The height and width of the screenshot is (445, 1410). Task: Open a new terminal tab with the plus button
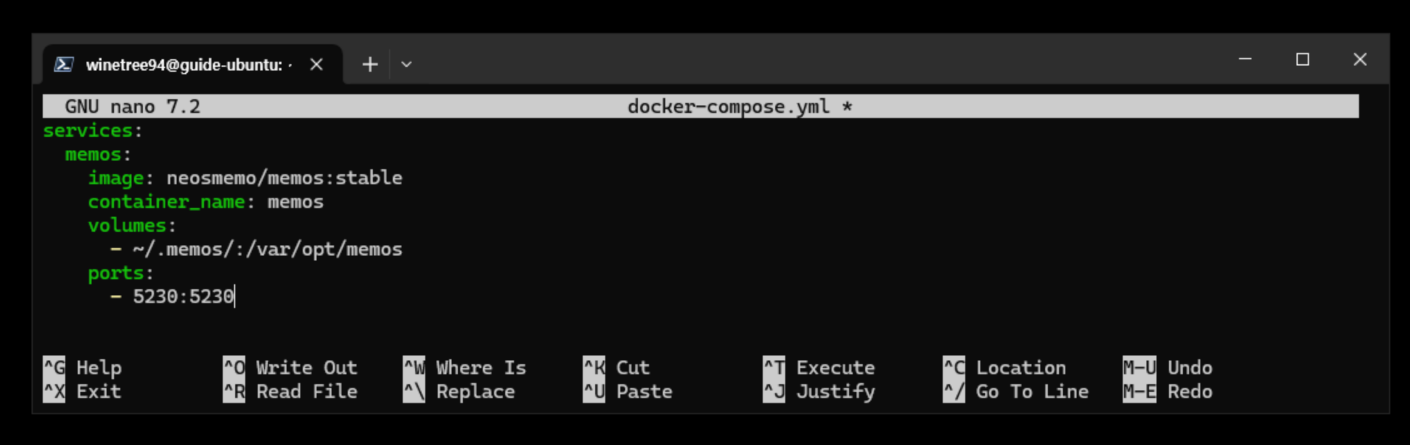point(370,64)
